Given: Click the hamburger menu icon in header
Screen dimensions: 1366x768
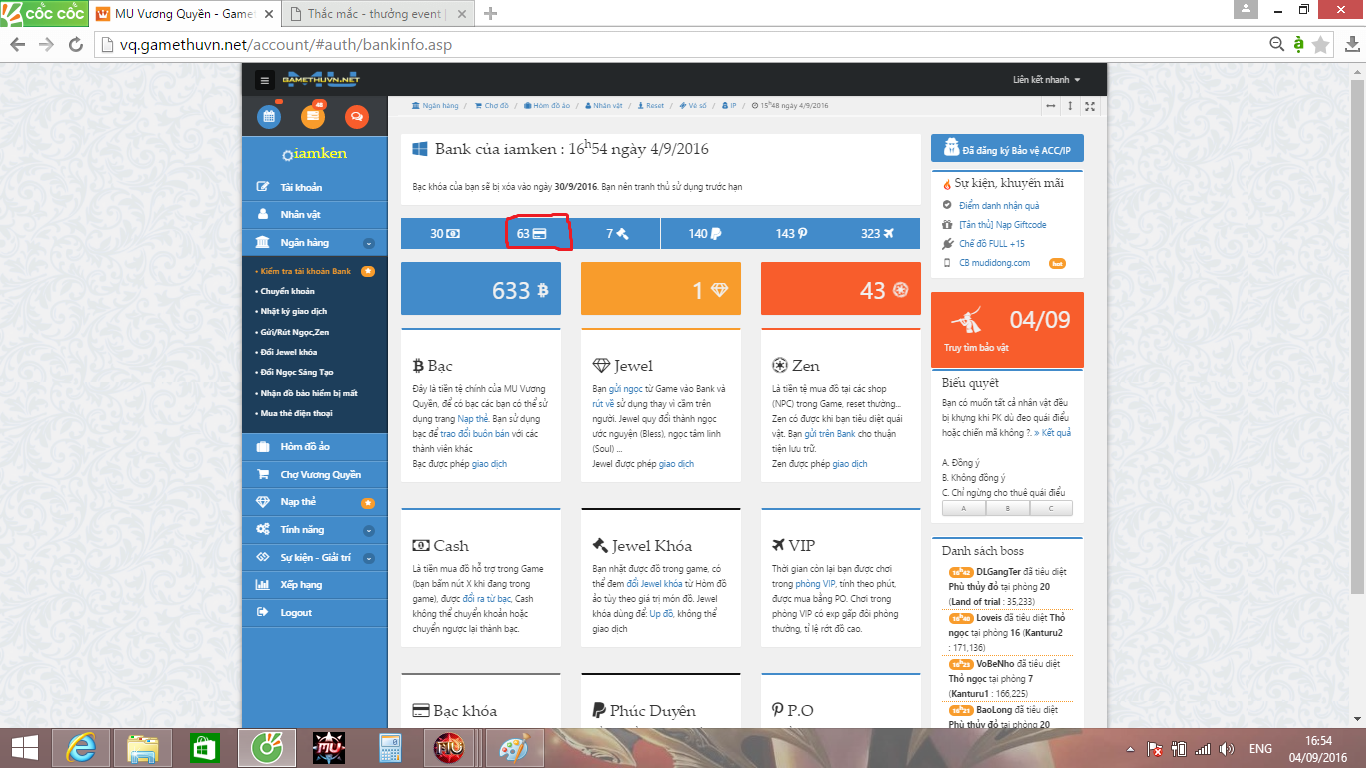Looking at the screenshot, I should pyautogui.click(x=264, y=81).
